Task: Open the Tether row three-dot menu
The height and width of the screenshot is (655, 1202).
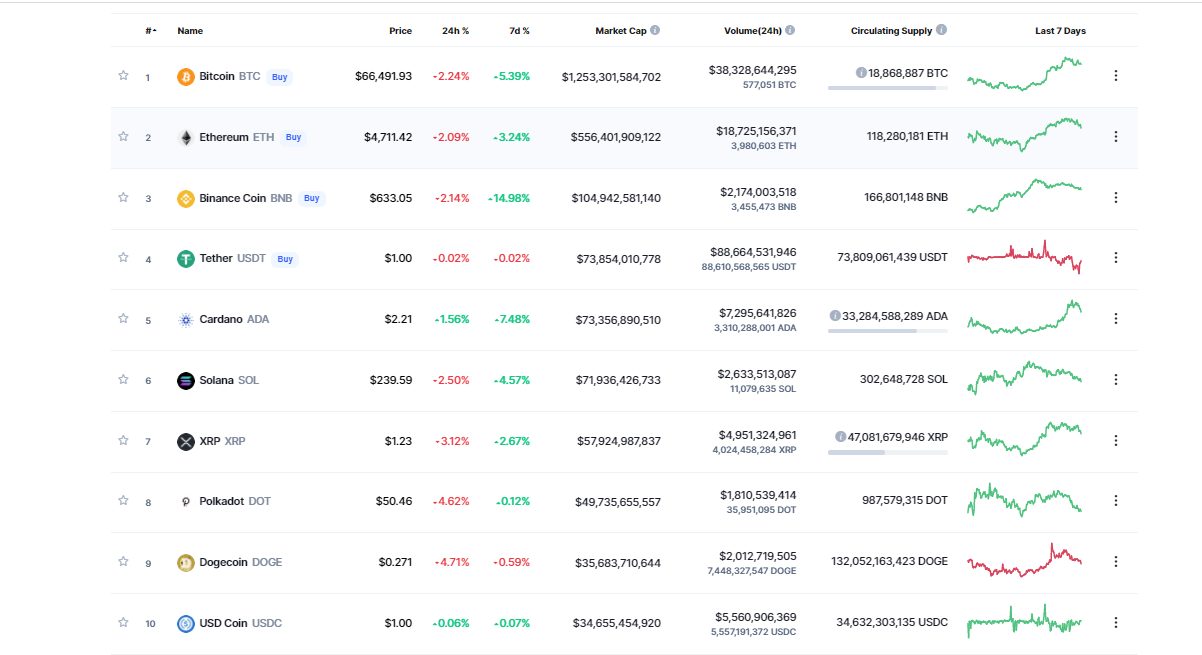Action: tap(1116, 257)
